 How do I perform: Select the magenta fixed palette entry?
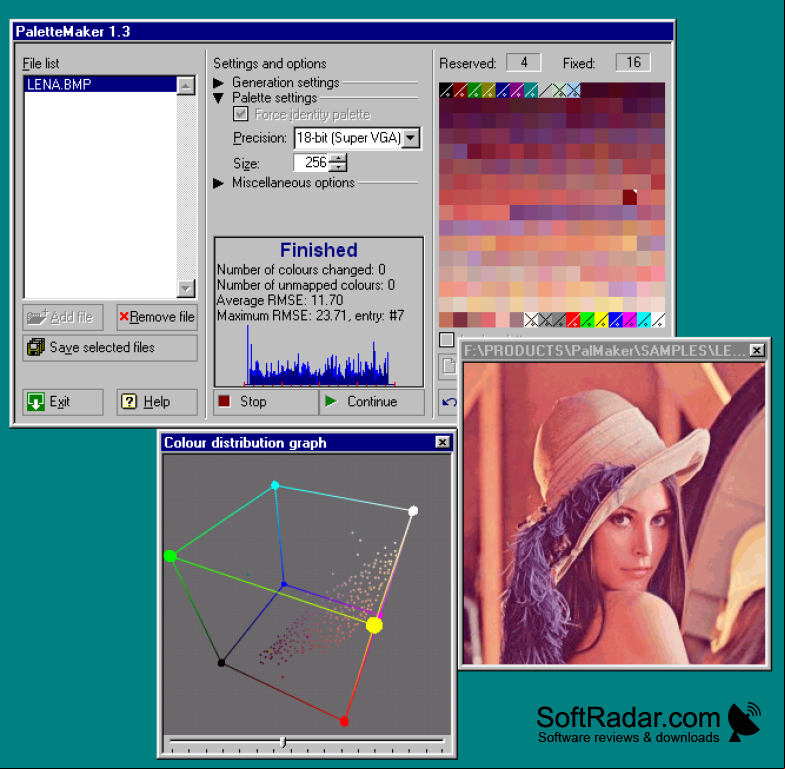pyautogui.click(x=630, y=319)
